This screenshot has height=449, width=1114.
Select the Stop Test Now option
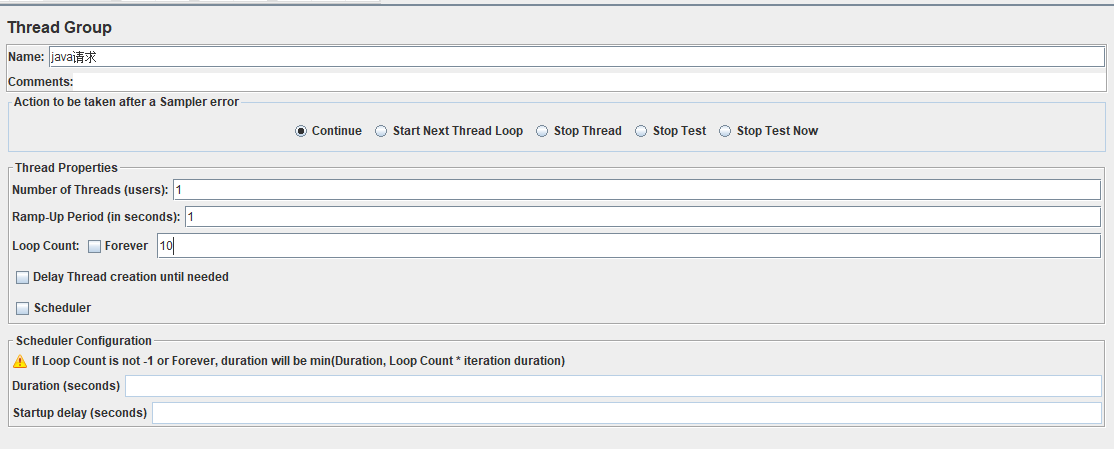(725, 131)
